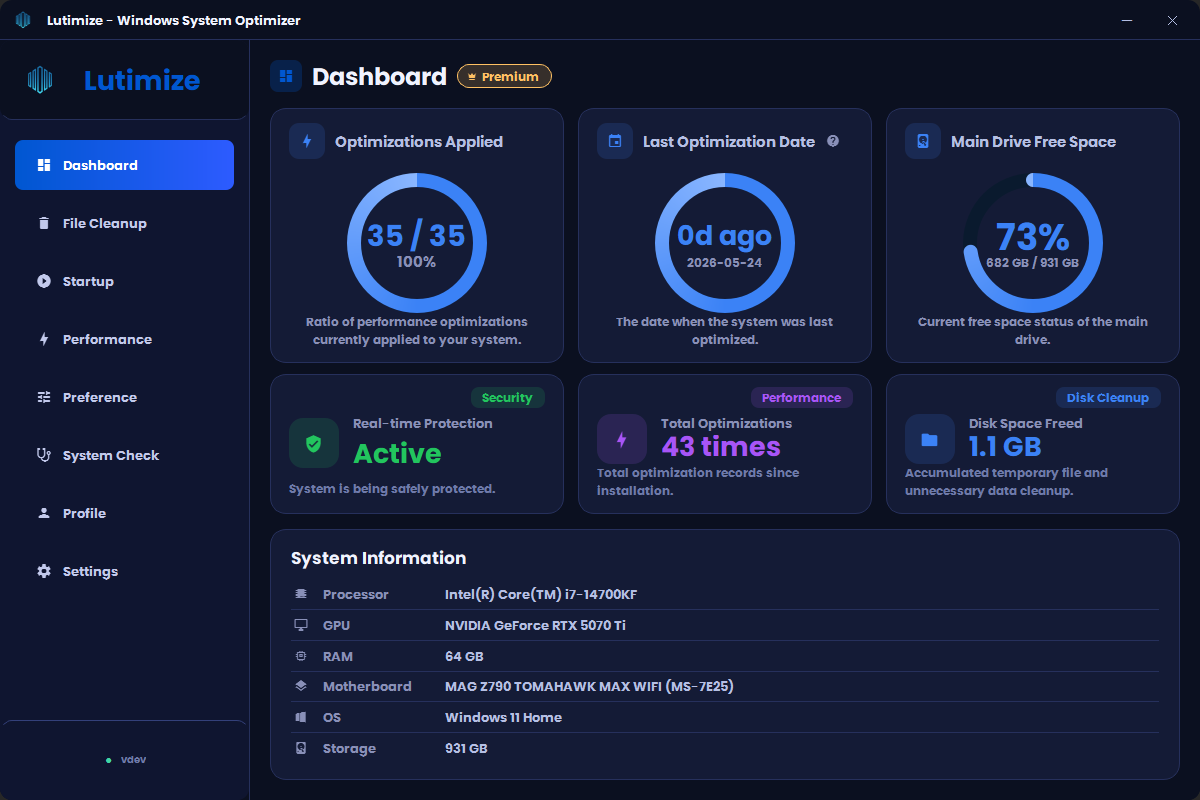Image resolution: width=1200 pixels, height=800 pixels.
Task: Open the Preference menu entry
Action: coord(124,397)
